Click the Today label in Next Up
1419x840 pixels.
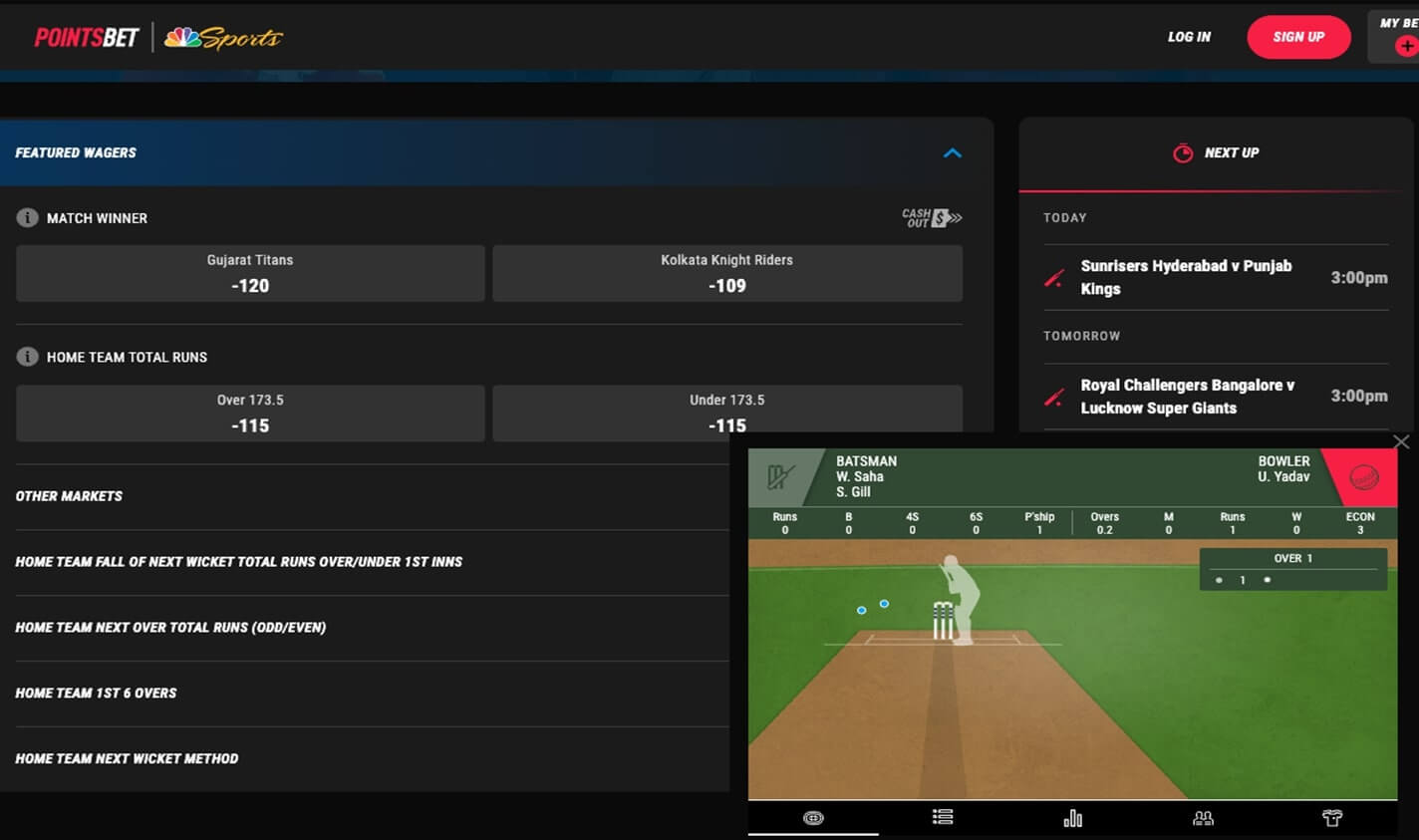click(1064, 217)
